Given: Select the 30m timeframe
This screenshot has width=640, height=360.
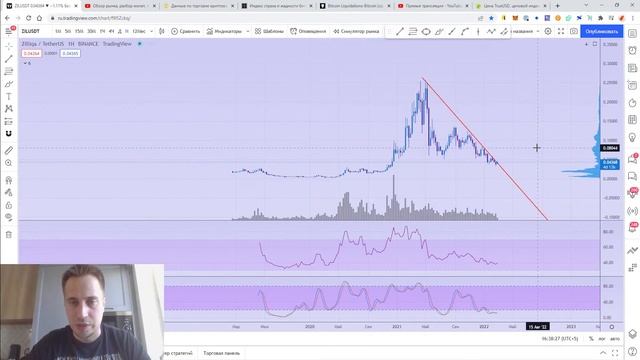Looking at the screenshot, I should tap(91, 31).
